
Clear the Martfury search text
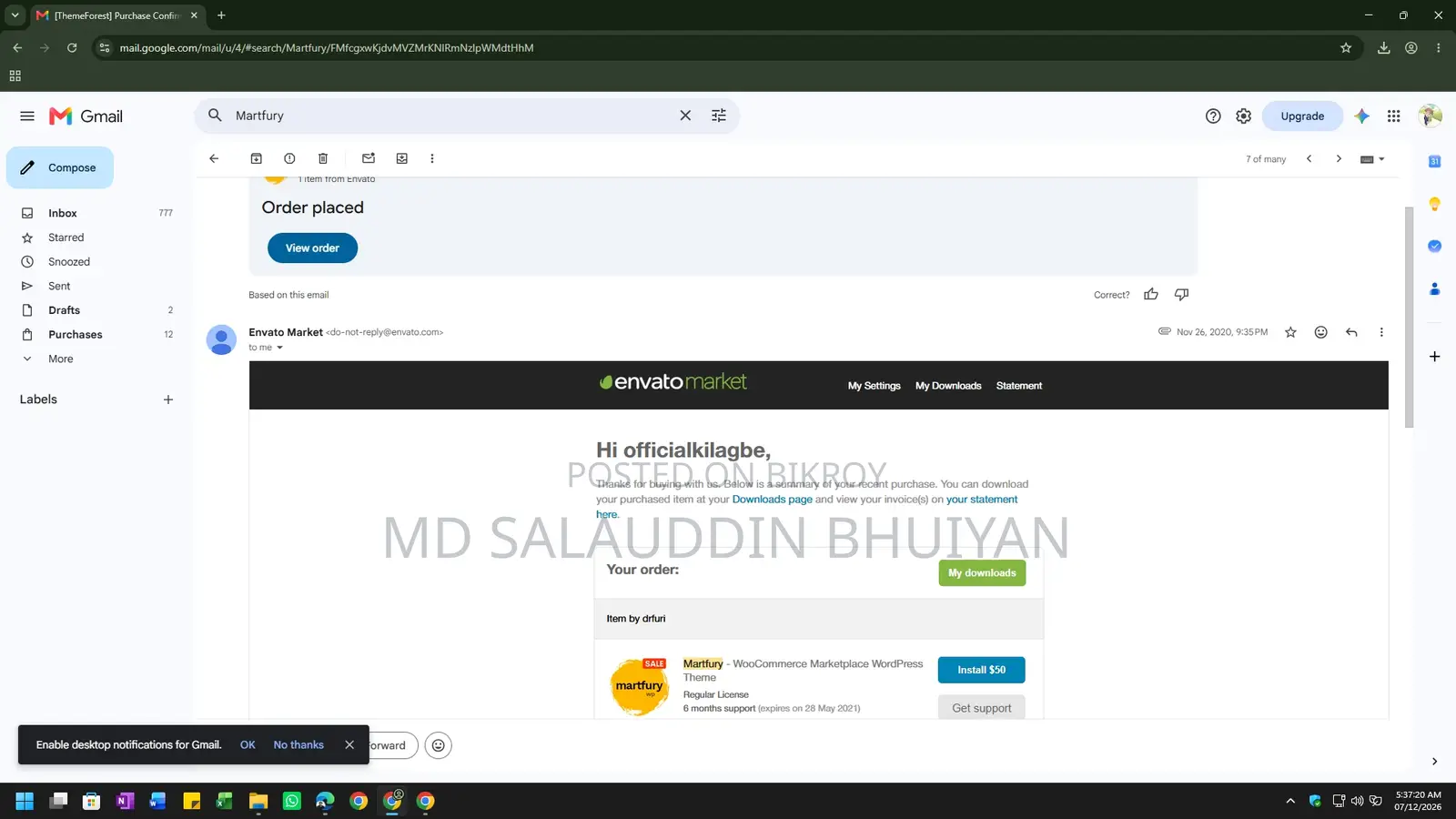coord(685,116)
